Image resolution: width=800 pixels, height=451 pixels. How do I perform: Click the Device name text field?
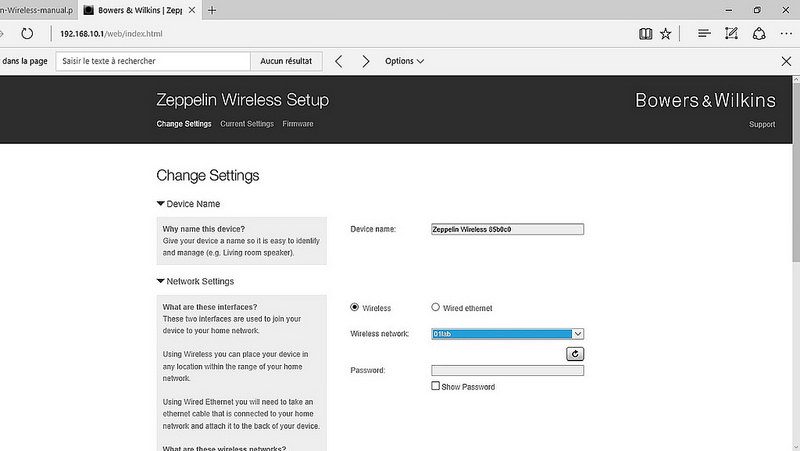(507, 230)
